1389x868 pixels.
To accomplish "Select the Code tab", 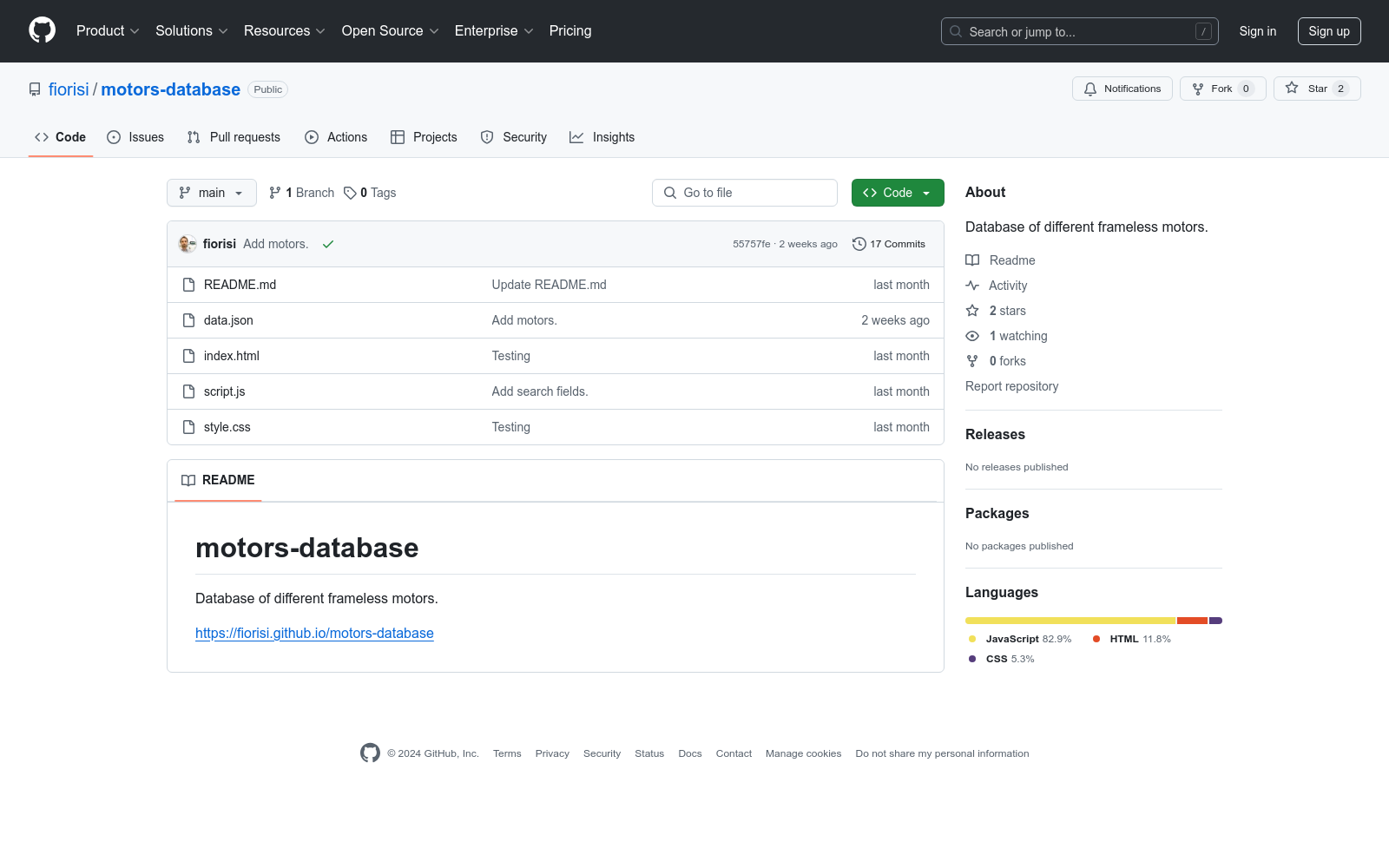I will click(61, 137).
